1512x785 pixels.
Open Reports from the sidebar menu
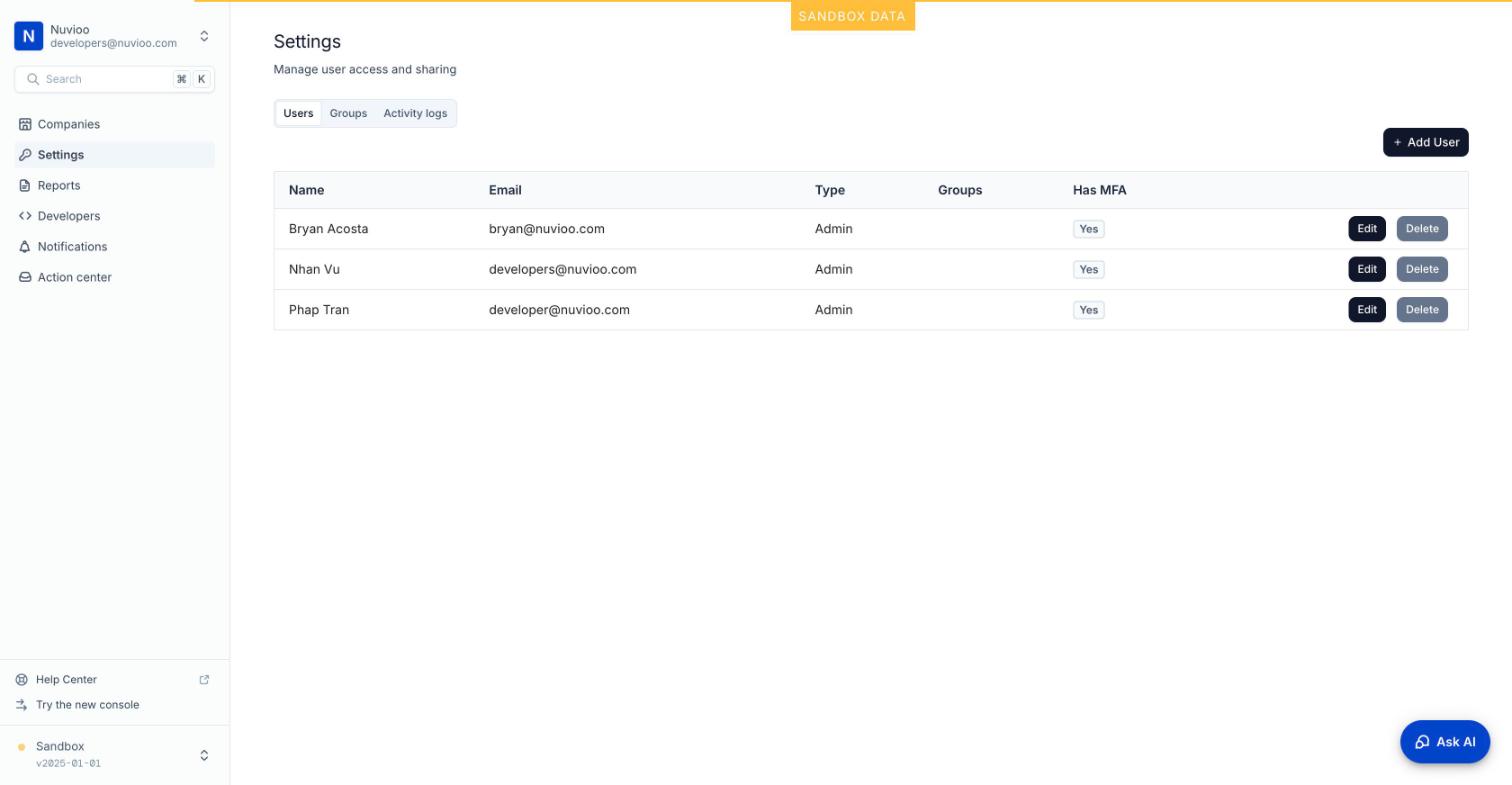coord(115,186)
